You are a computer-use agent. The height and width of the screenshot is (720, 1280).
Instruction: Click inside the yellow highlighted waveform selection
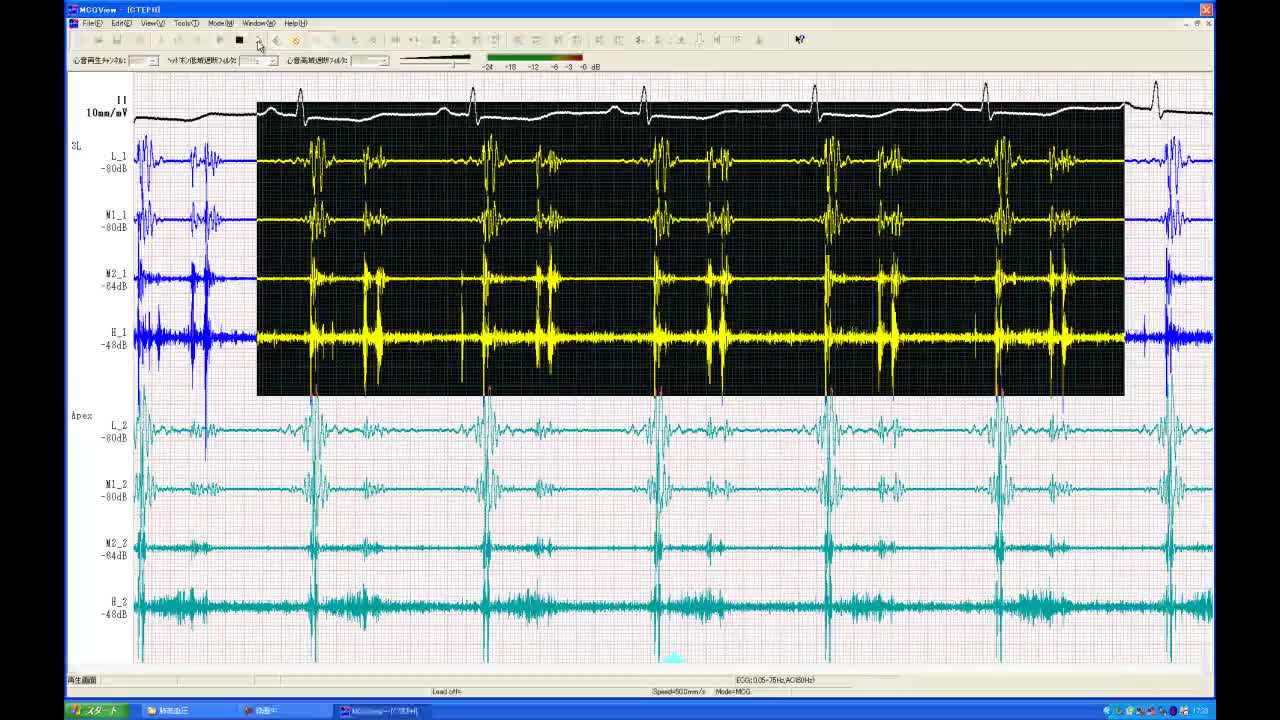point(690,250)
